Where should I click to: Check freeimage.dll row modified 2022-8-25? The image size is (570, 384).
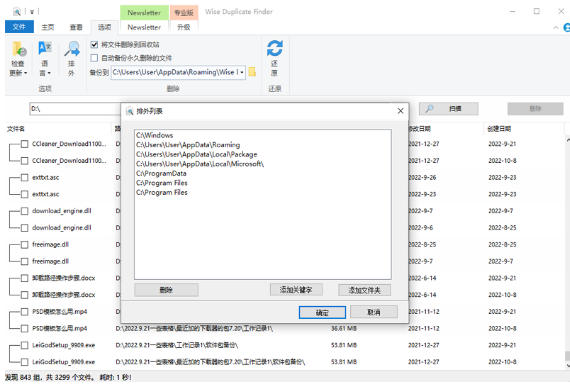(24, 244)
